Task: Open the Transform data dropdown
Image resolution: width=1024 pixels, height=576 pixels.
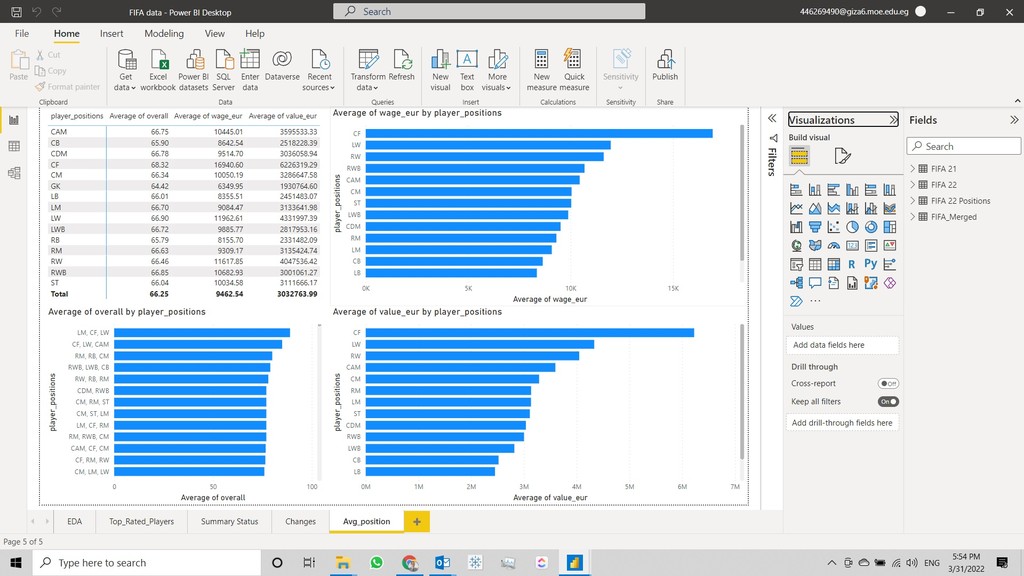Action: [368, 71]
